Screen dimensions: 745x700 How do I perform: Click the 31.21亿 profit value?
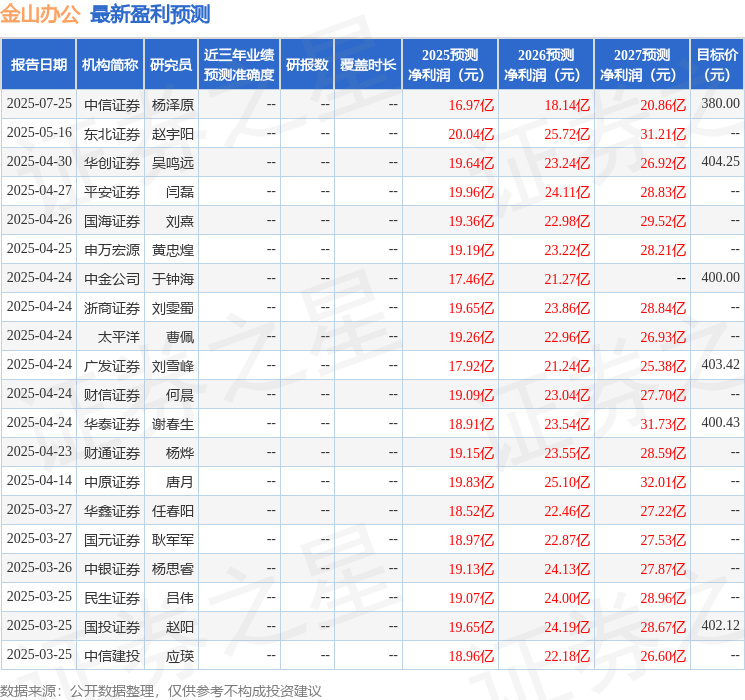663,134
